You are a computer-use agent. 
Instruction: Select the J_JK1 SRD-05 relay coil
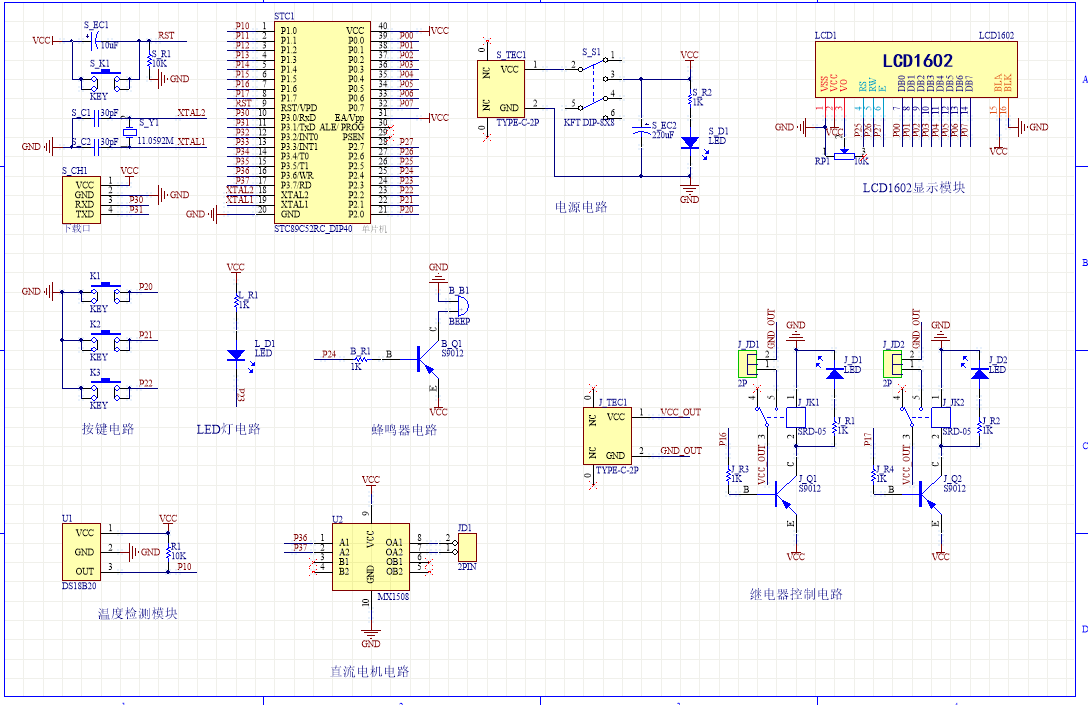(x=796, y=416)
